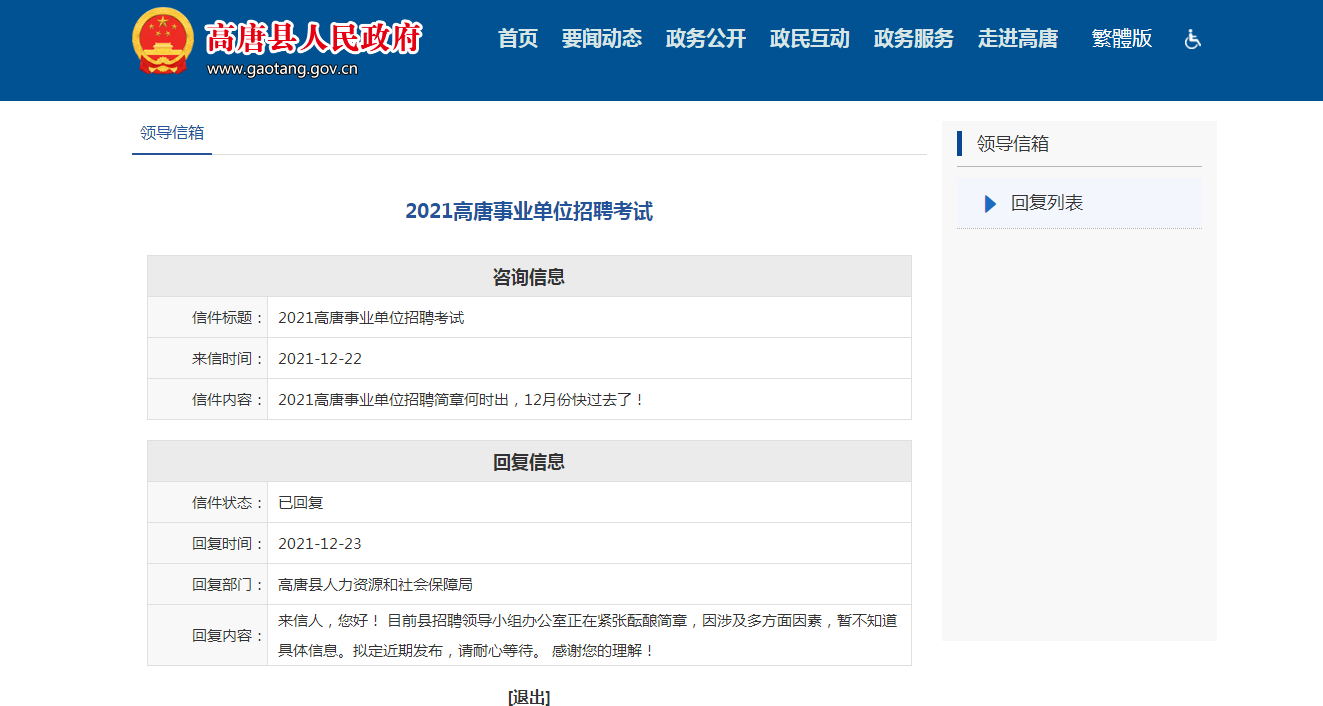
Task: Click the www.gaotang.gov.cn address text
Action: coord(282,69)
